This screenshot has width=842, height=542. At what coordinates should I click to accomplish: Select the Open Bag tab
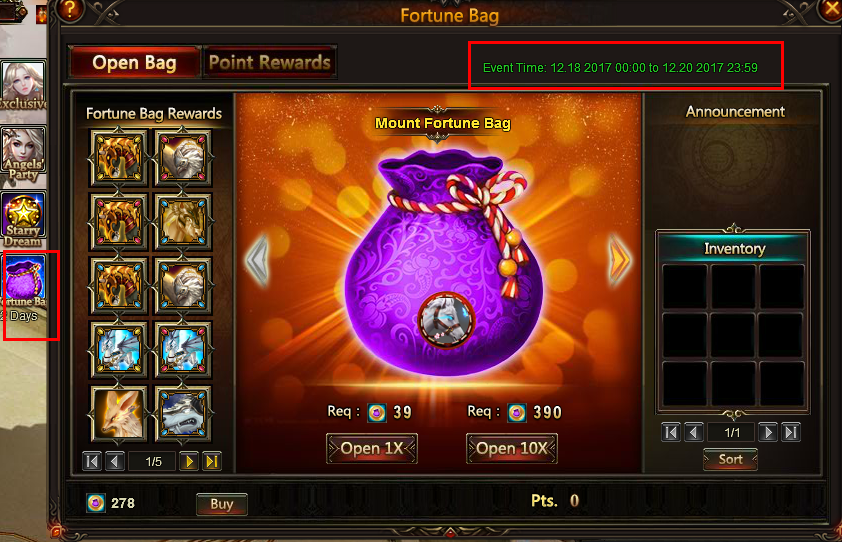tap(134, 62)
